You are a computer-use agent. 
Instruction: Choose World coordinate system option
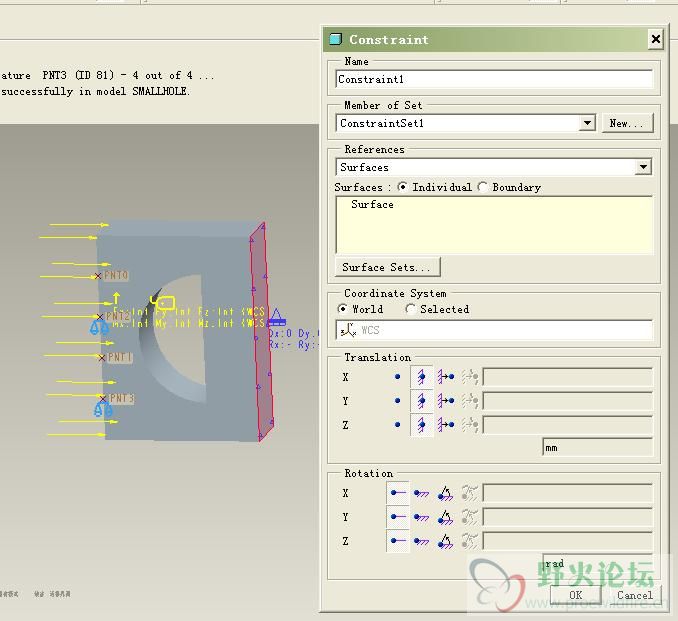(342, 309)
